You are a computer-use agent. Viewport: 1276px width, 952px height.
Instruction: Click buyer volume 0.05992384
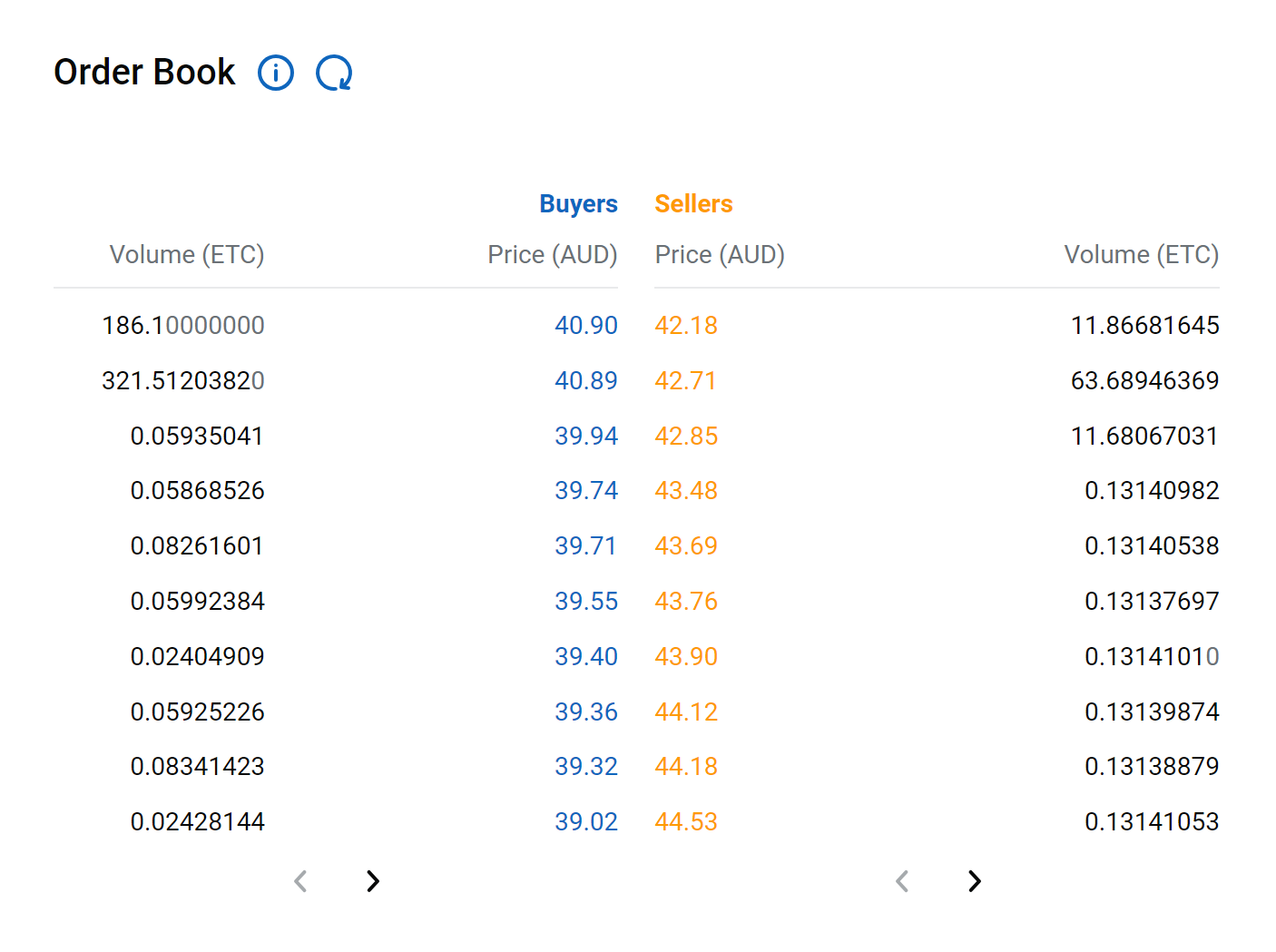(197, 602)
